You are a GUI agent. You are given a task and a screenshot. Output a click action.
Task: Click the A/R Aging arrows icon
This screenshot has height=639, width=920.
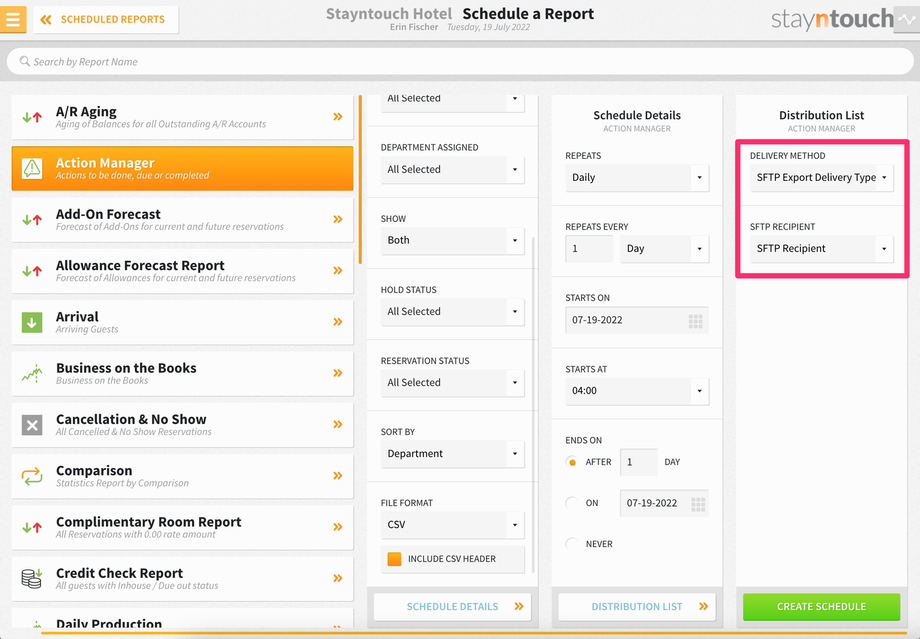[32, 117]
